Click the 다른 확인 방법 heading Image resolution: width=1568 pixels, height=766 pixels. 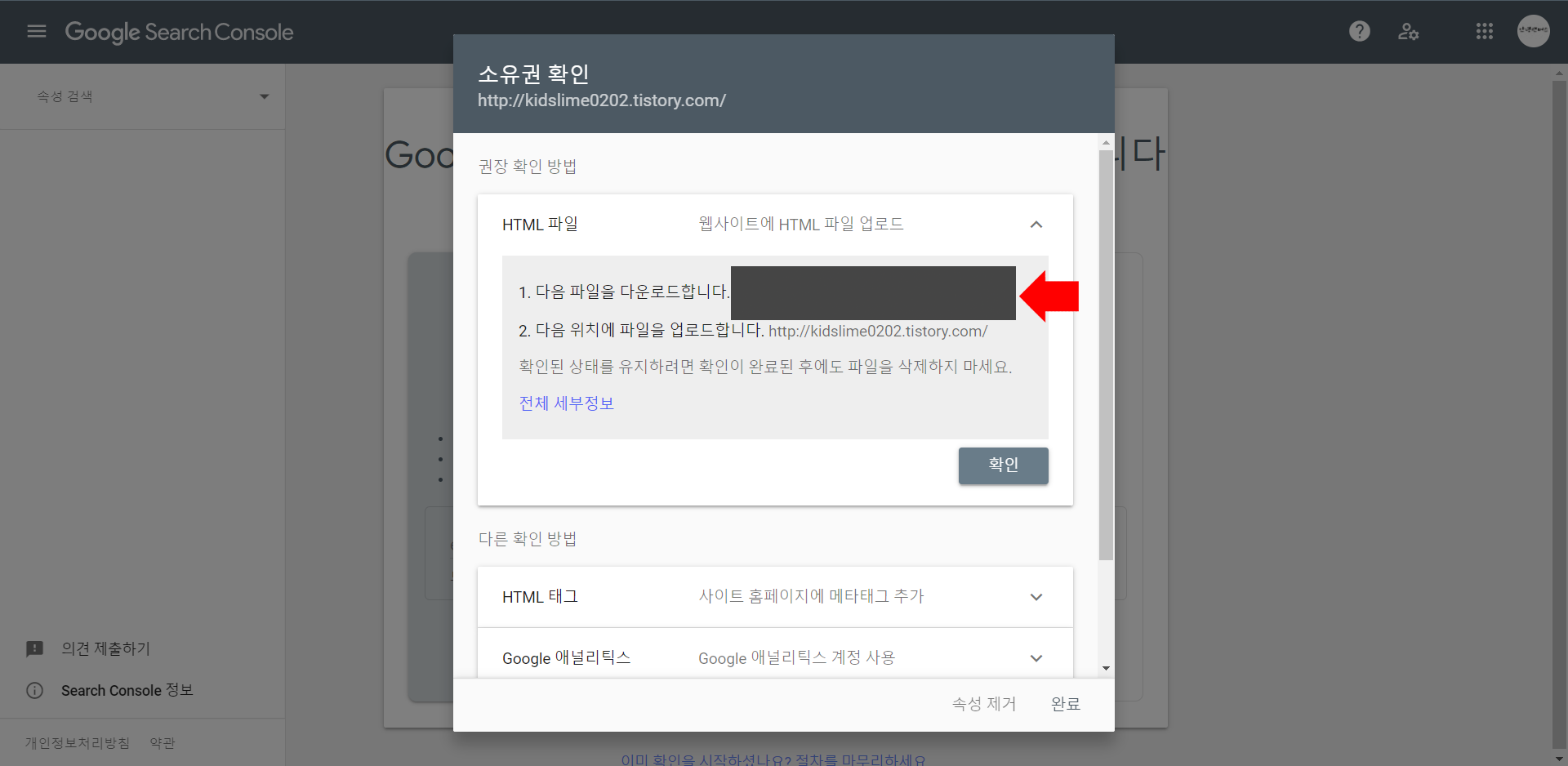(528, 539)
